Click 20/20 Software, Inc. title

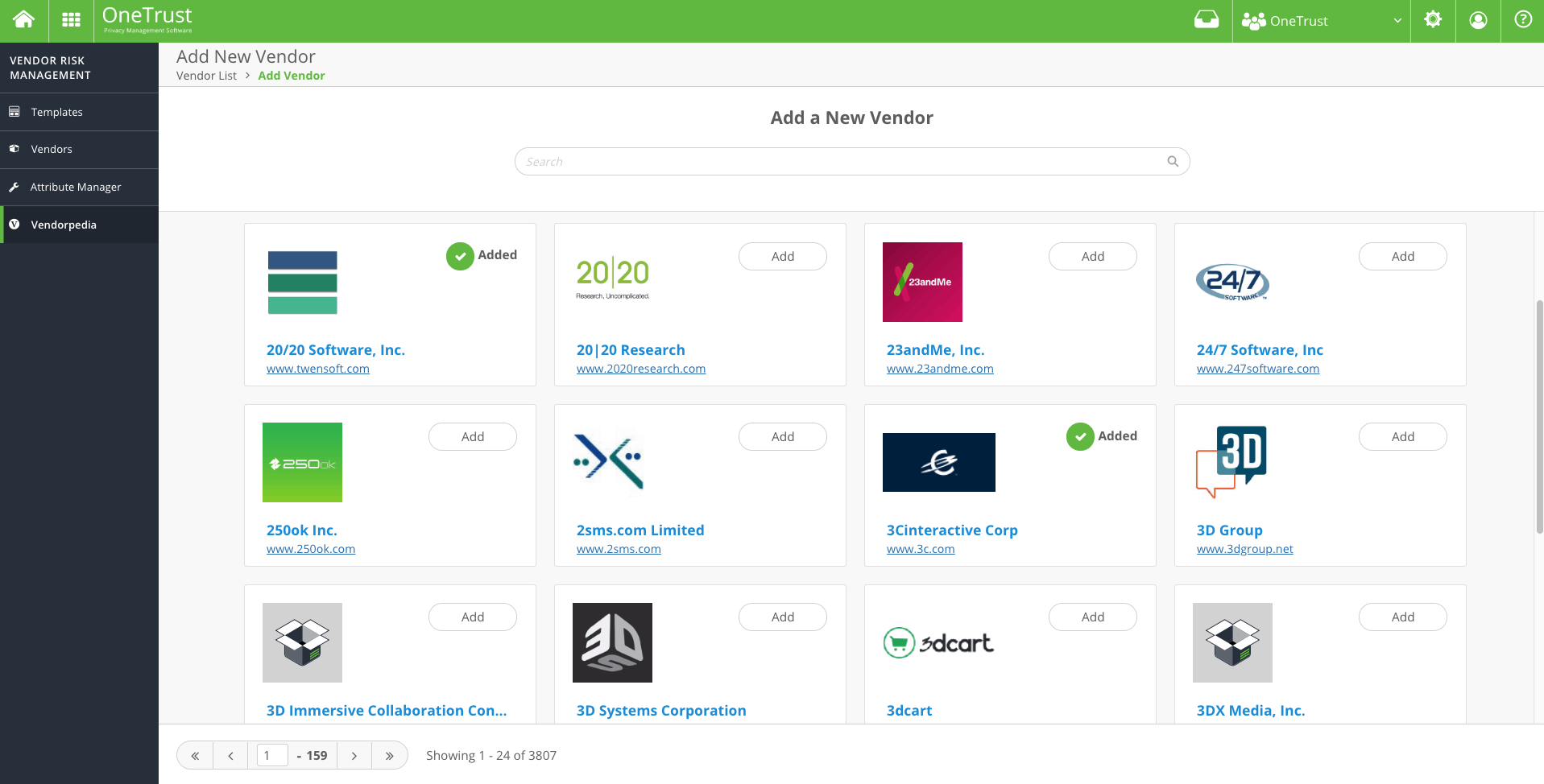(x=336, y=350)
